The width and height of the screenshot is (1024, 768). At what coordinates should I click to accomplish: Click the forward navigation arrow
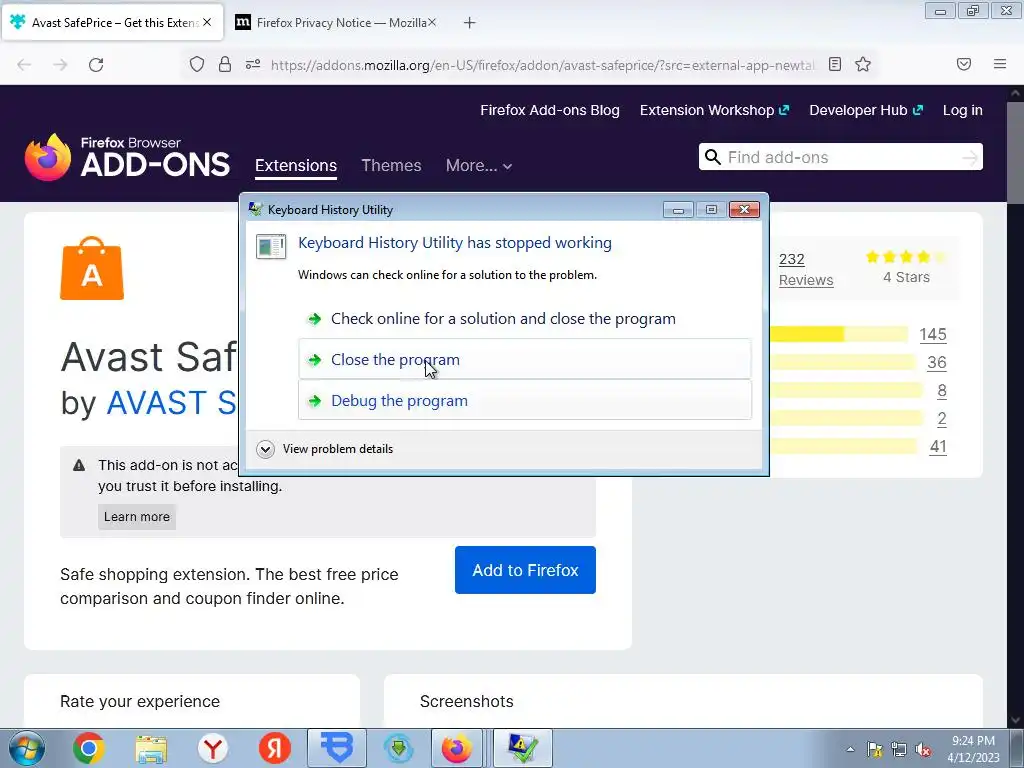(x=60, y=65)
